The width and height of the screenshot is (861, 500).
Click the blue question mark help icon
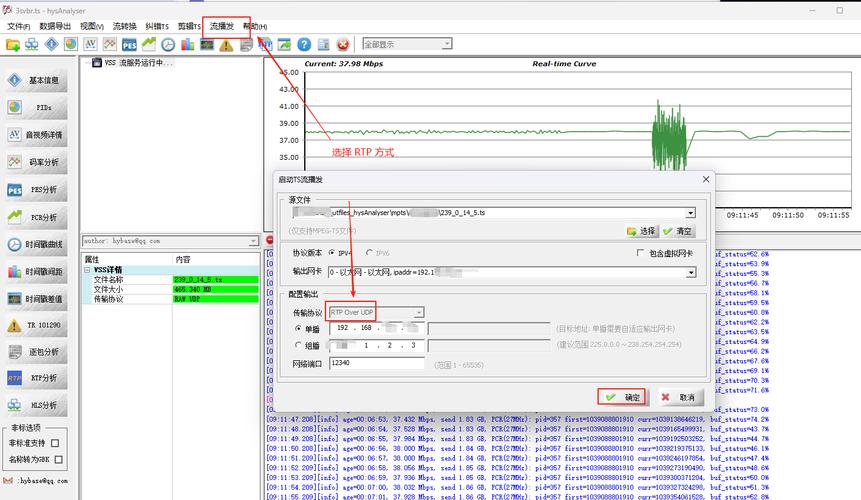click(304, 45)
